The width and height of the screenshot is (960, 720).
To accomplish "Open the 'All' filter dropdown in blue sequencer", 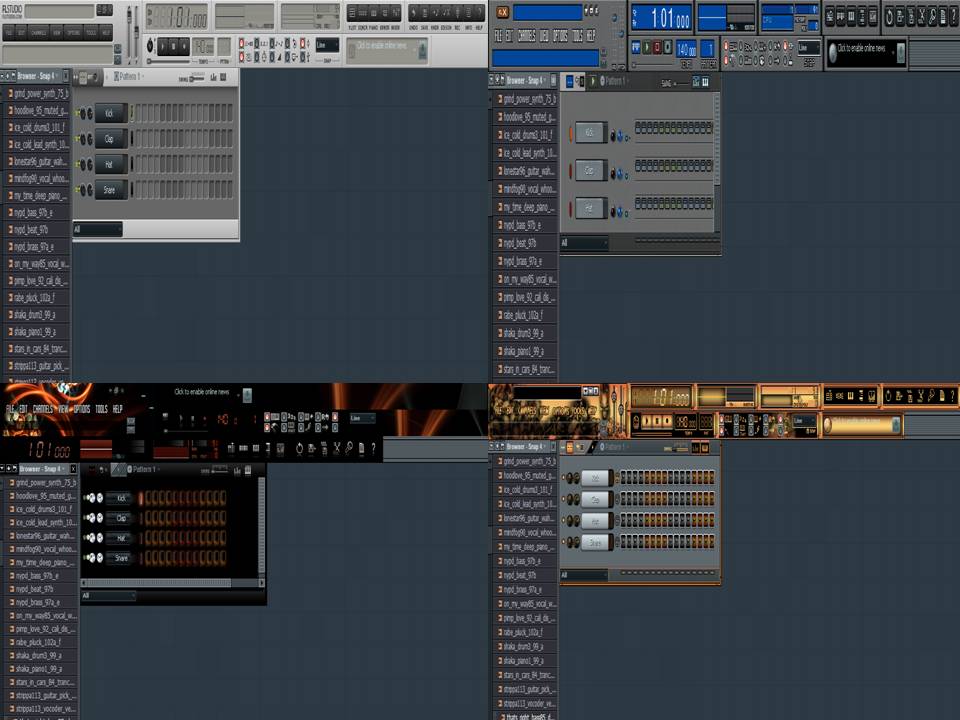I will point(584,243).
